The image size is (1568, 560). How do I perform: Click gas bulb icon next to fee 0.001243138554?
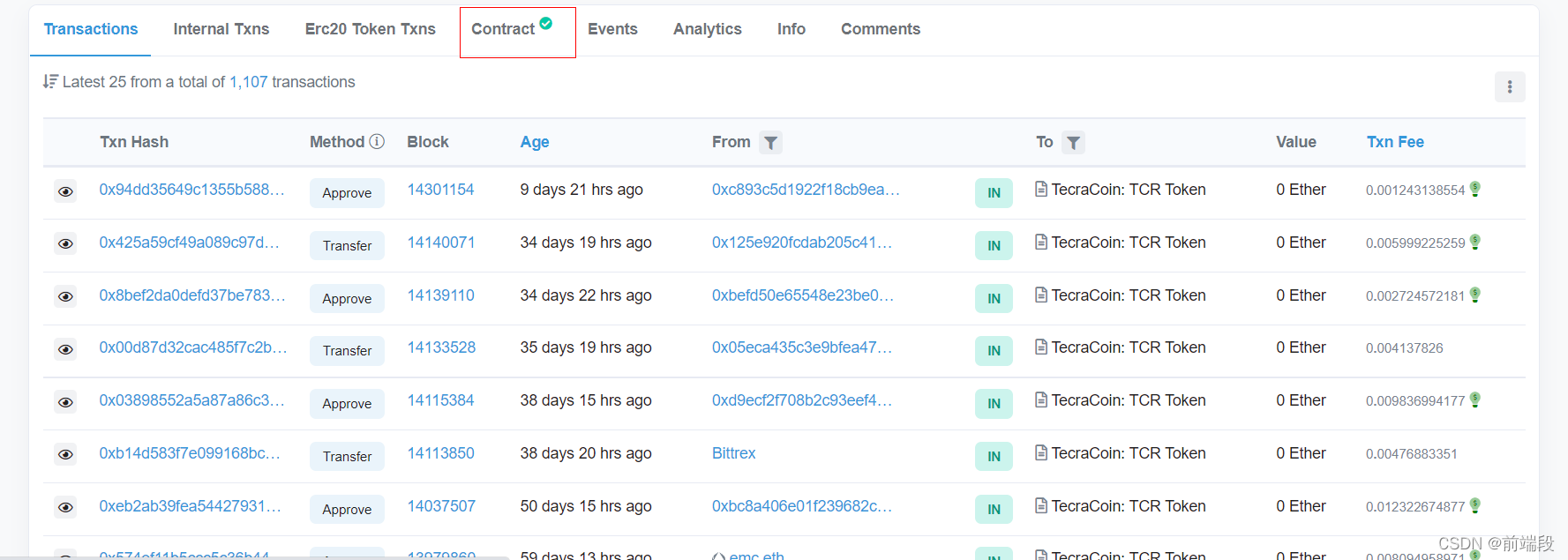1475,189
